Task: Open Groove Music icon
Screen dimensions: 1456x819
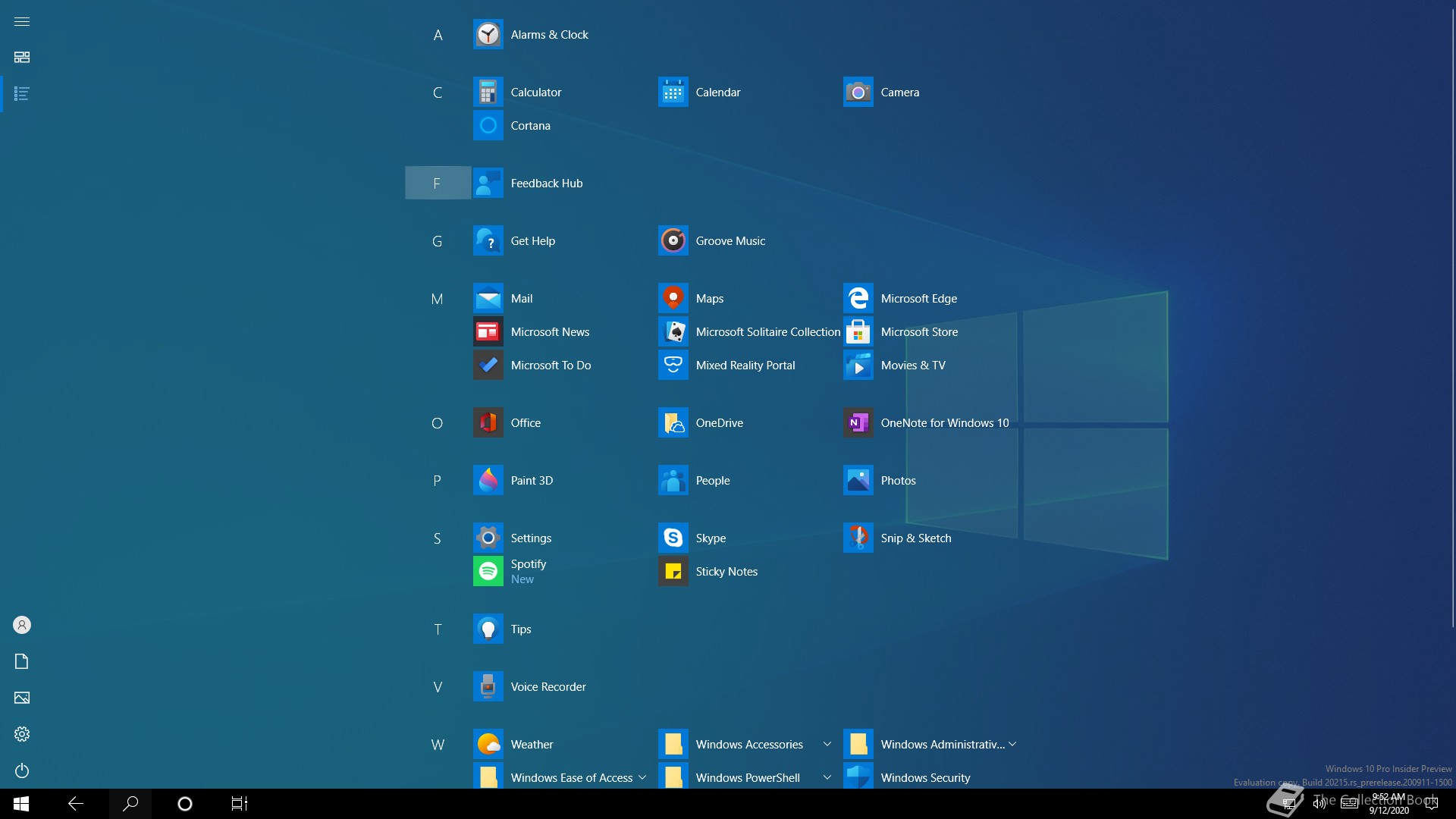Action: tap(673, 241)
